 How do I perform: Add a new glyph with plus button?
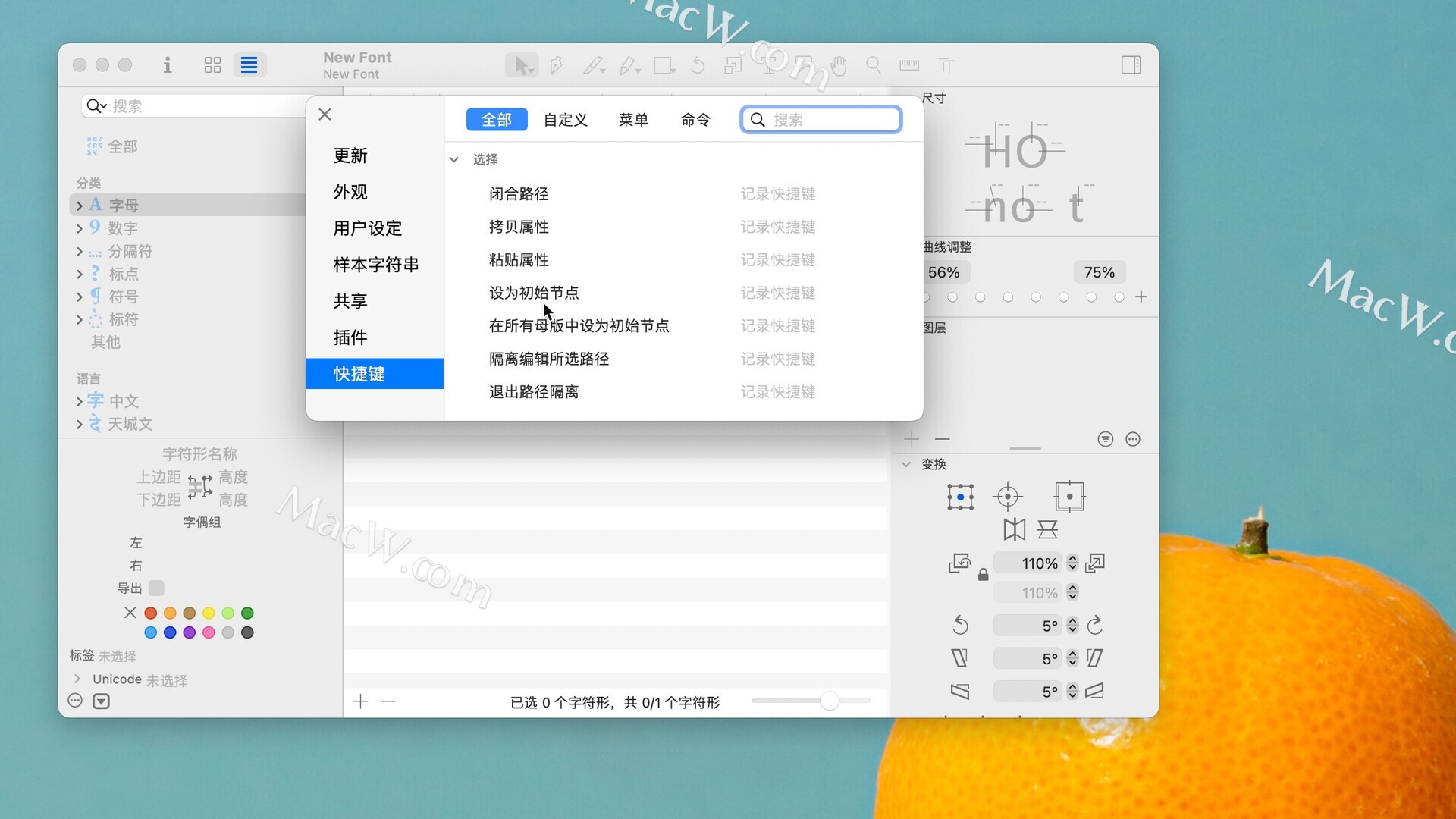click(361, 701)
